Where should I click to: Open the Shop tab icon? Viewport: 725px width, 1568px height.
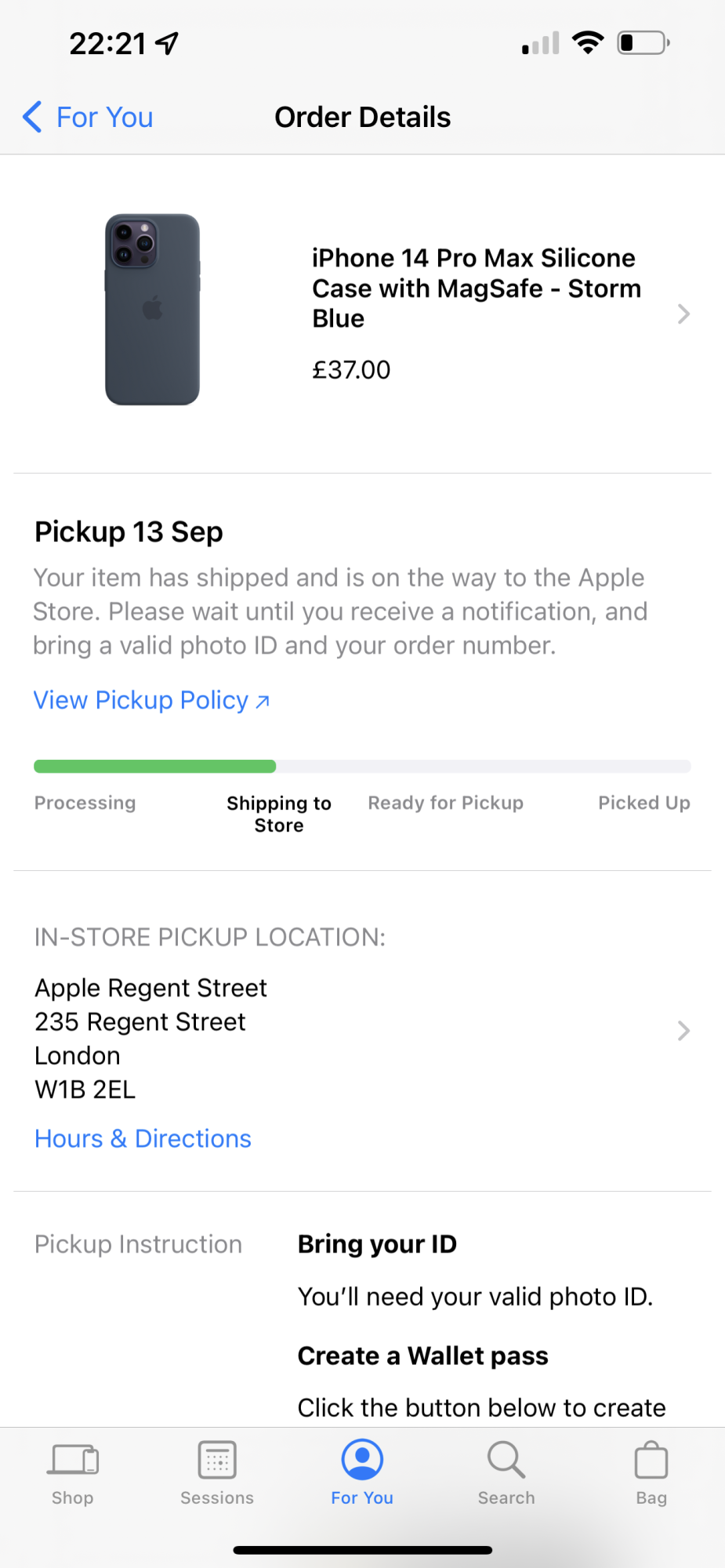click(x=73, y=1460)
